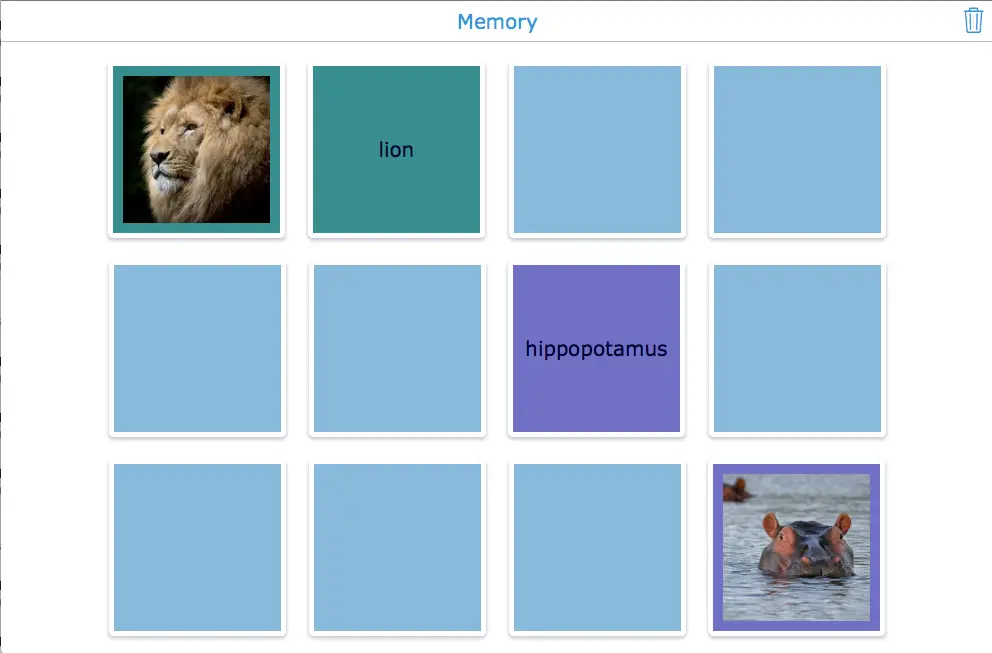
Task: Click the Memory title text
Action: [497, 22]
